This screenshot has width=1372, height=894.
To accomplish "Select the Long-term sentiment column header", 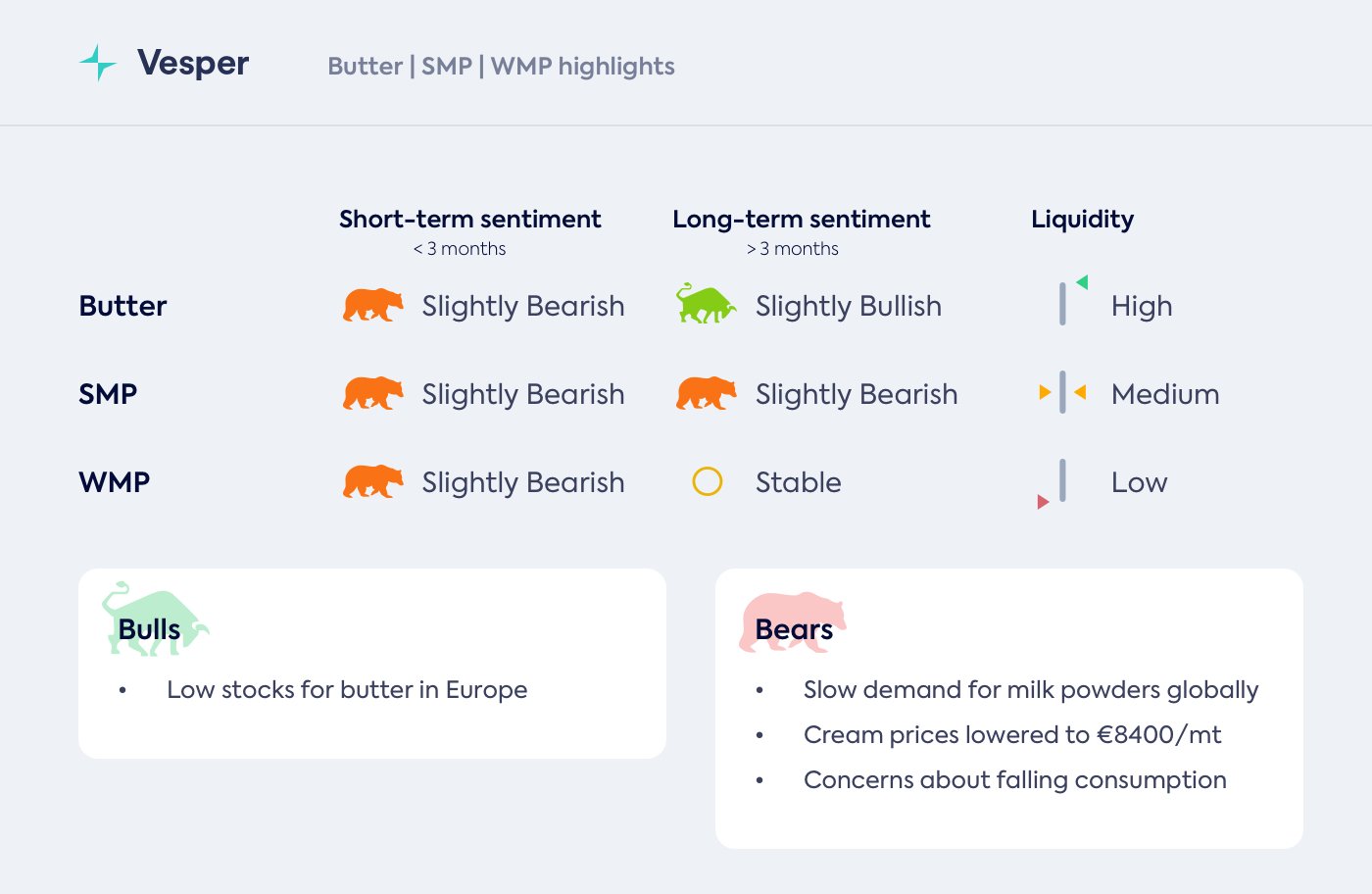I will 801,220.
